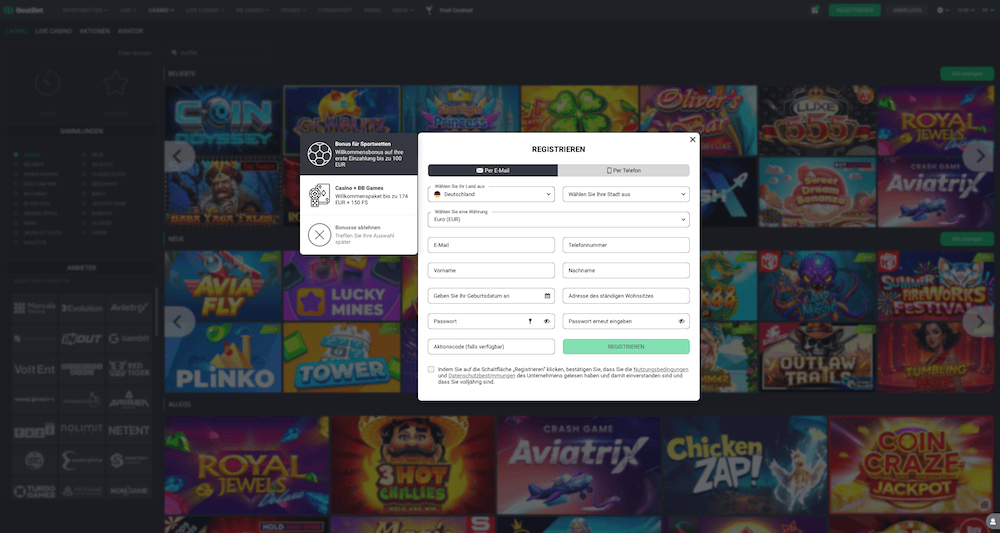Click the Anmelden button in the header
Image resolution: width=1000 pixels, height=533 pixels.
[907, 10]
